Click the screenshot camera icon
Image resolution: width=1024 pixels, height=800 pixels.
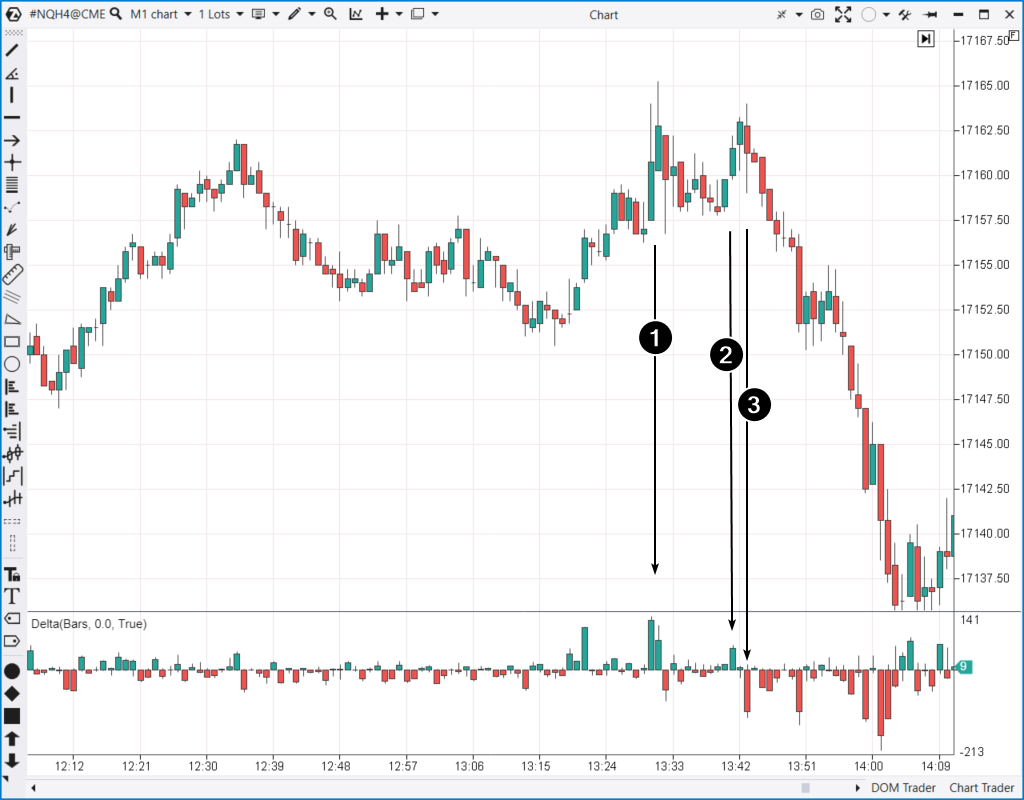click(x=818, y=14)
